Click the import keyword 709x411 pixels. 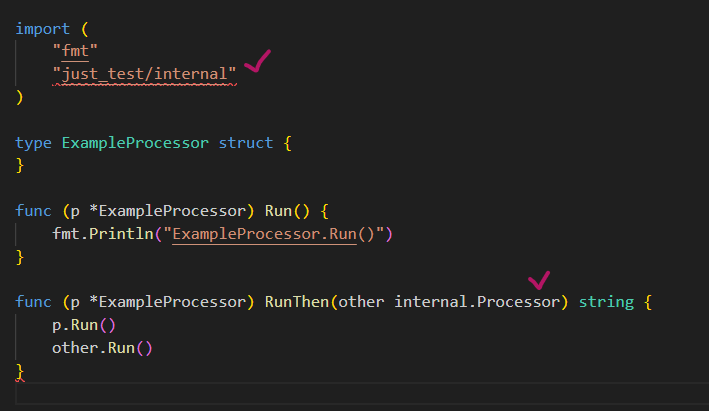(43, 28)
